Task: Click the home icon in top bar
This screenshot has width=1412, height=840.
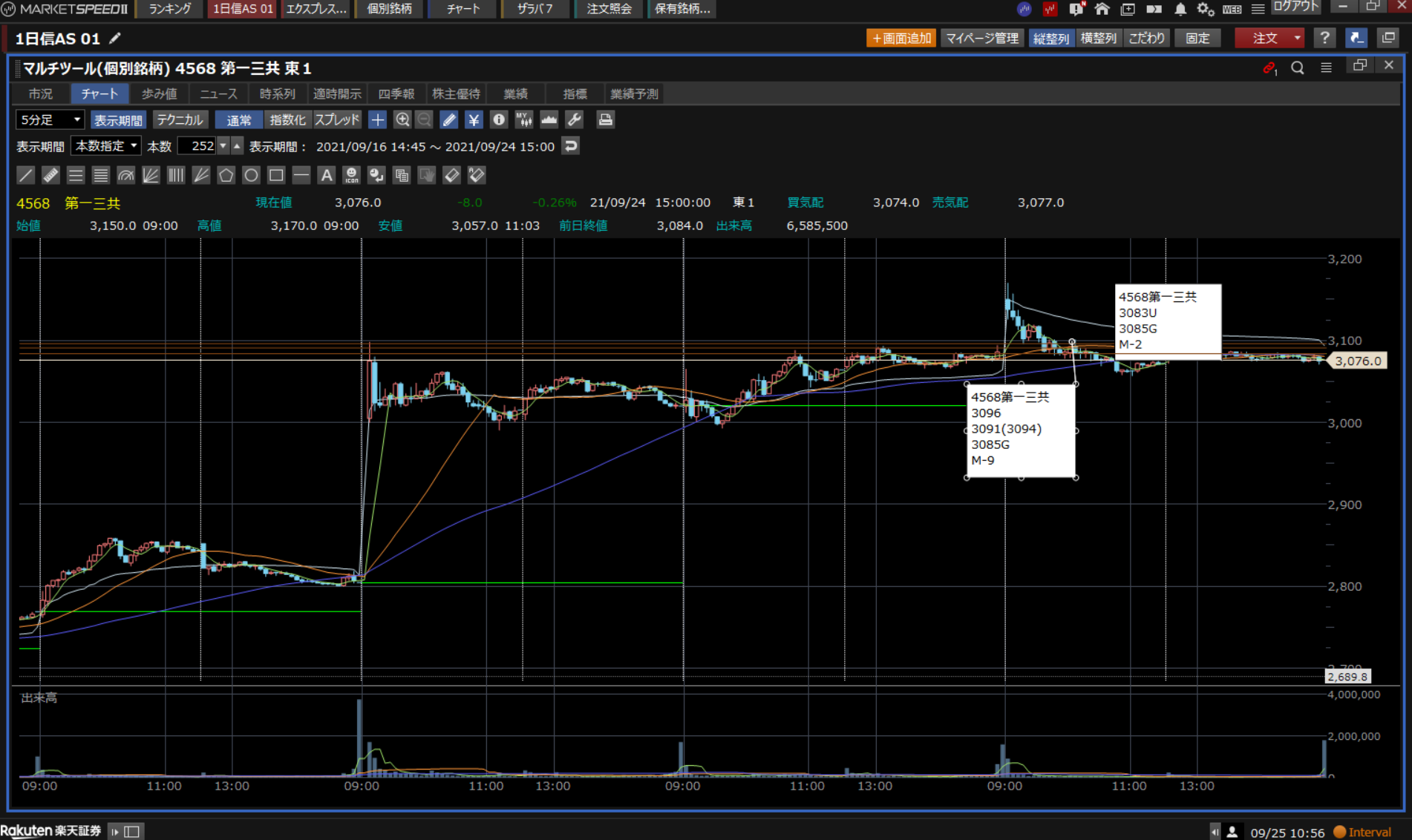Action: tap(1102, 9)
